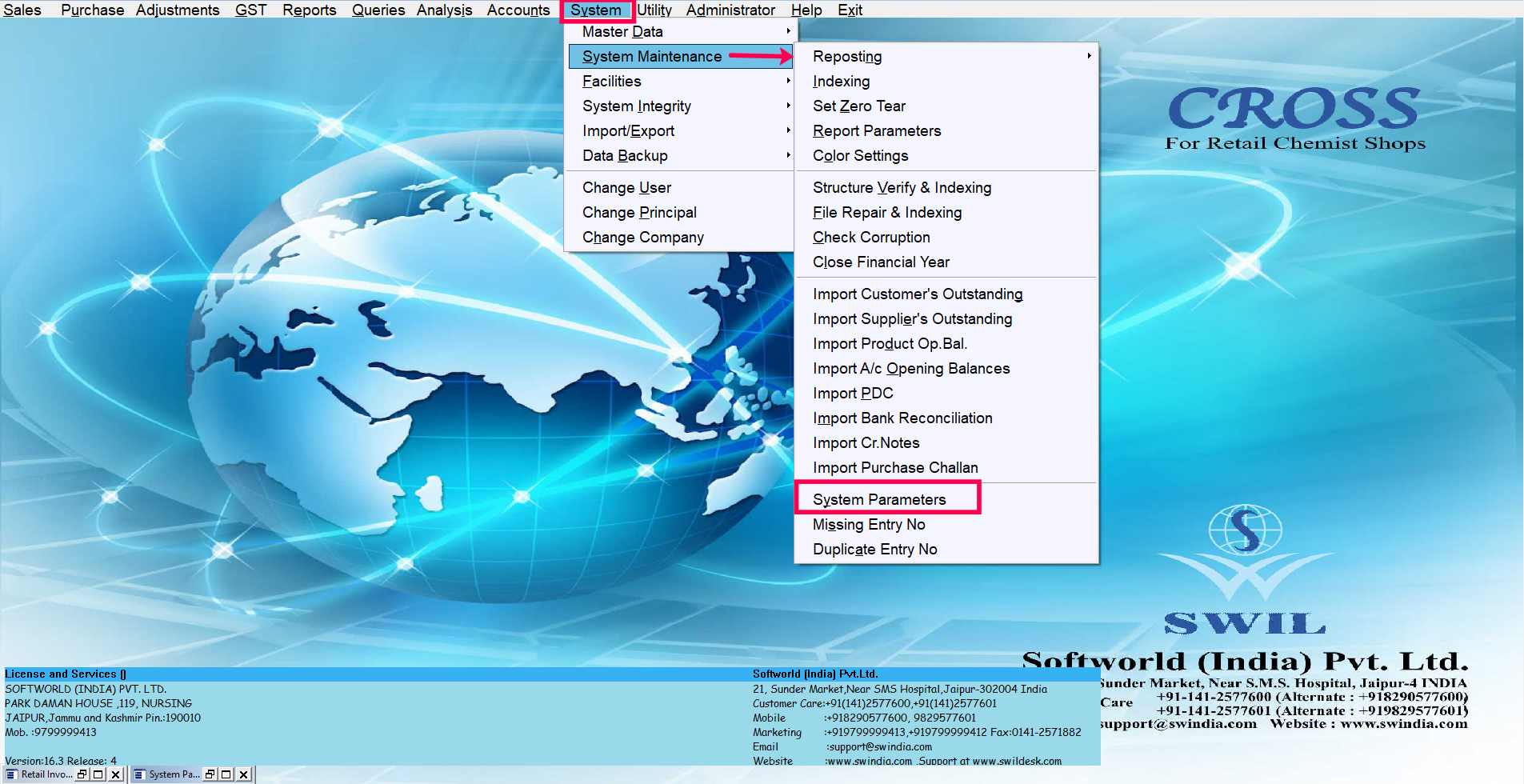Open the Reports menu
1524x784 pixels.
tap(309, 10)
